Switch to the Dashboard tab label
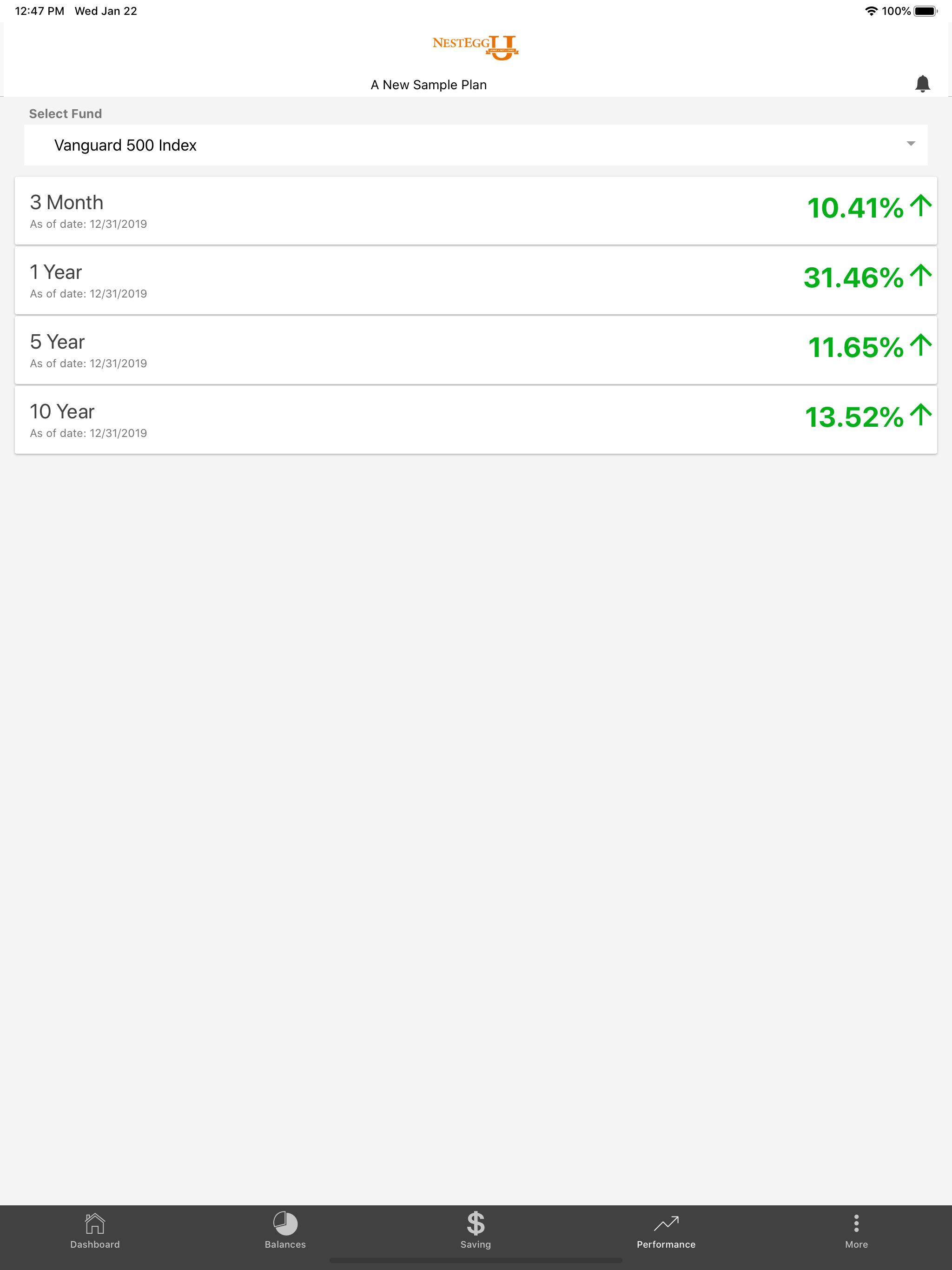Viewport: 952px width, 1270px height. pyautogui.click(x=95, y=1244)
